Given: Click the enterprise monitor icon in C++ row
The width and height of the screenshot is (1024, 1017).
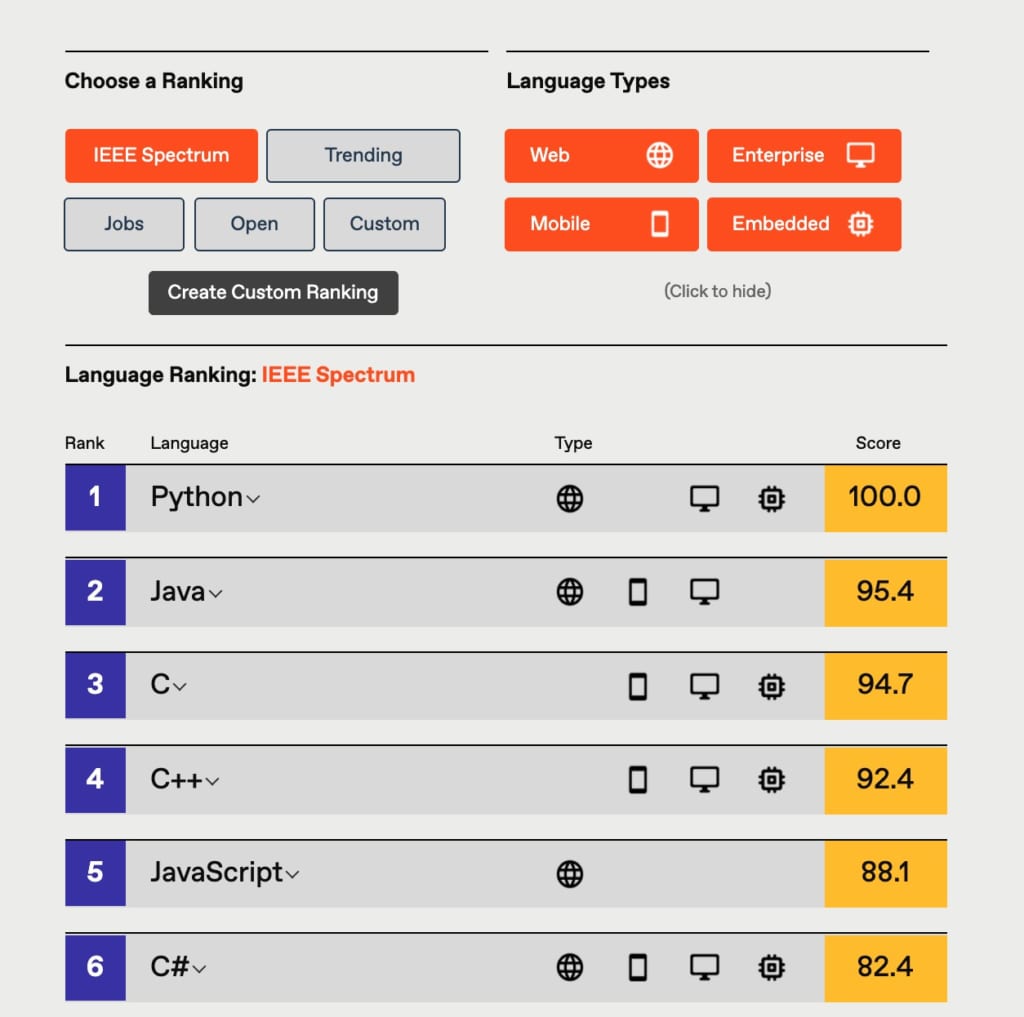Looking at the screenshot, I should [705, 779].
